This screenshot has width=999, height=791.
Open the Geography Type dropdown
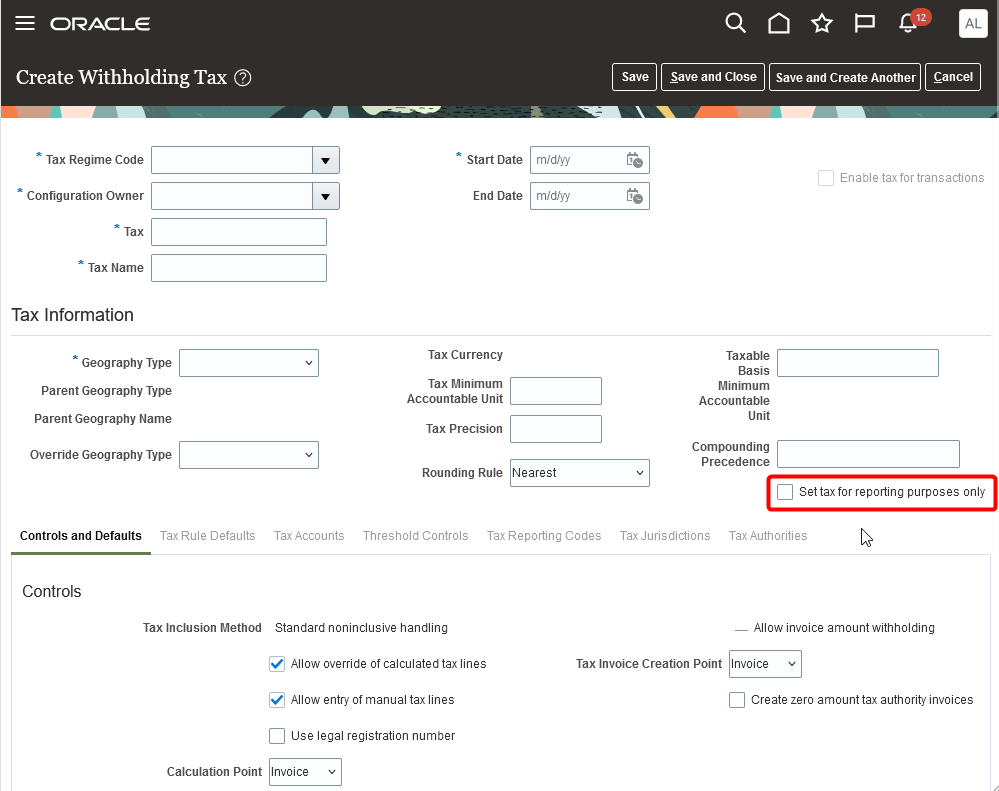(x=249, y=363)
